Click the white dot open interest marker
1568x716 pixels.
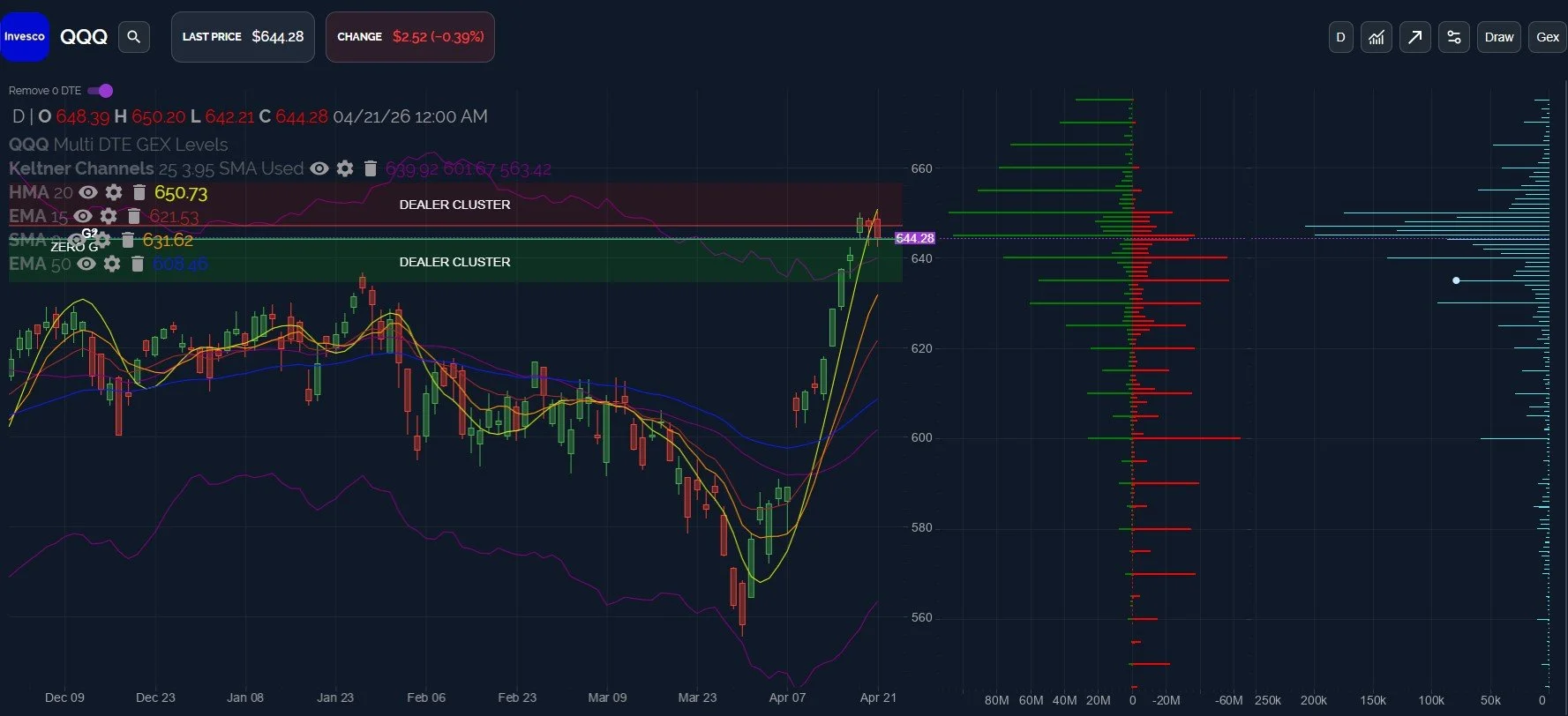pyautogui.click(x=1456, y=280)
